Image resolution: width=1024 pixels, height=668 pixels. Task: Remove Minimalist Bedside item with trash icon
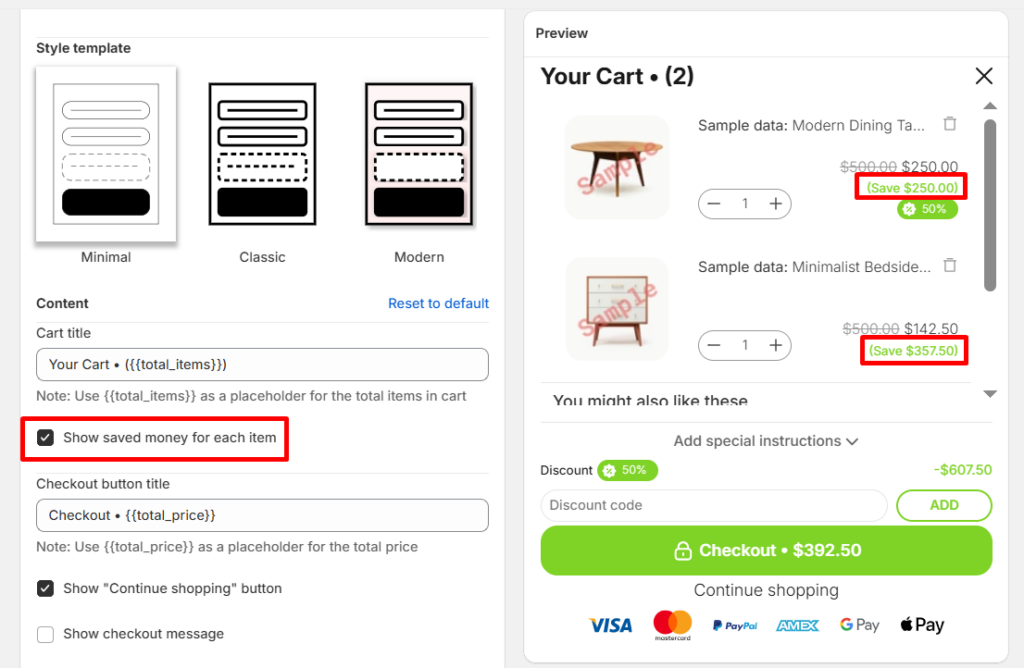(950, 266)
